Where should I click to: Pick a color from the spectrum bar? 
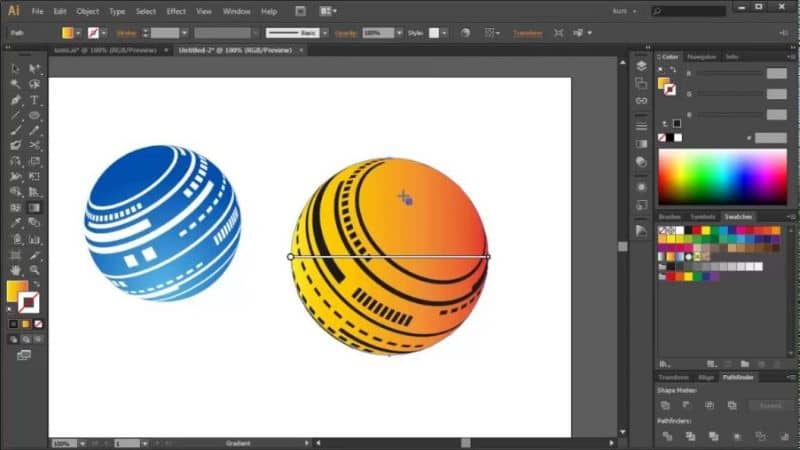[x=722, y=177]
